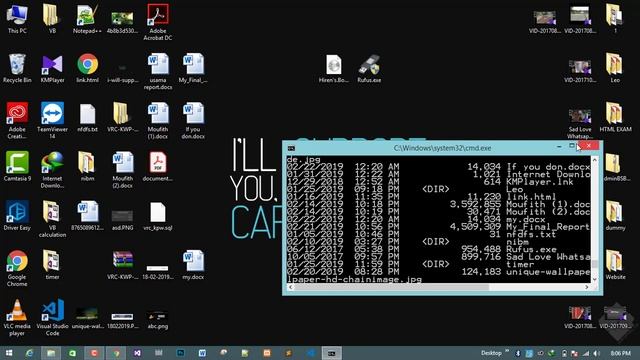The height and width of the screenshot is (360, 640).
Task: Open Internet Explorer from taskbar
Action: pos(29,353)
